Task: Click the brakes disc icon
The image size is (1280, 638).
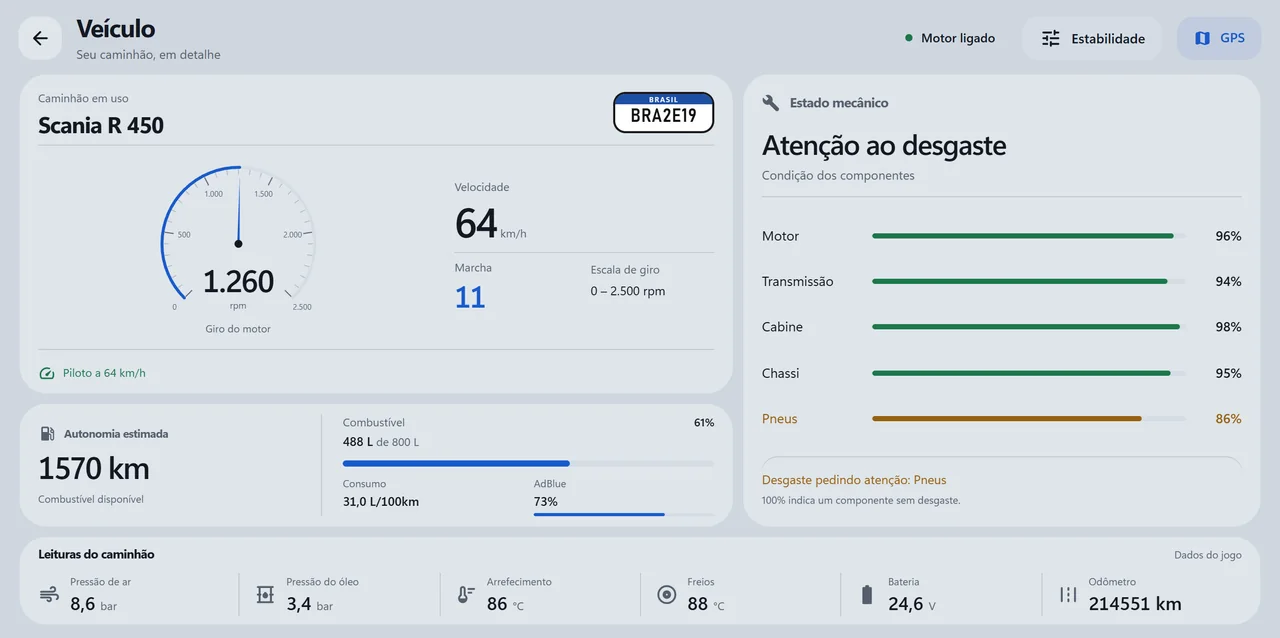Action: [x=667, y=594]
